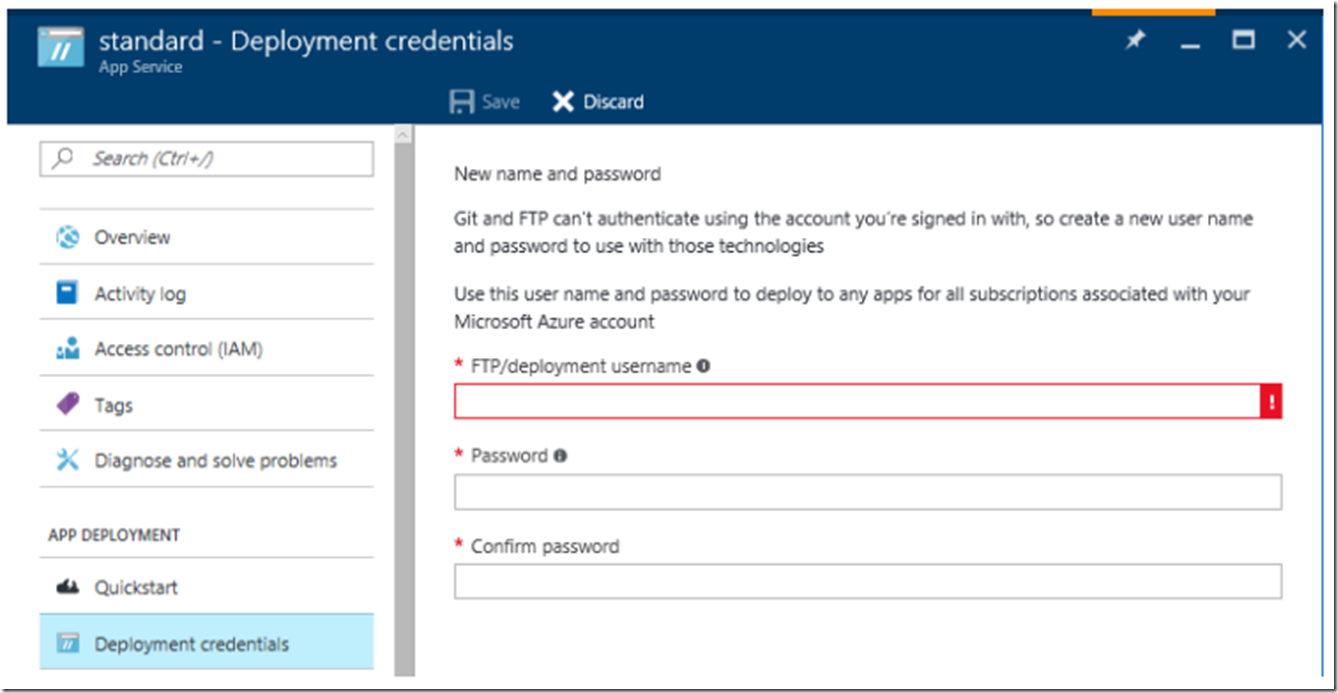Click the purple Tags icon
The image size is (1338, 693).
pos(68,405)
